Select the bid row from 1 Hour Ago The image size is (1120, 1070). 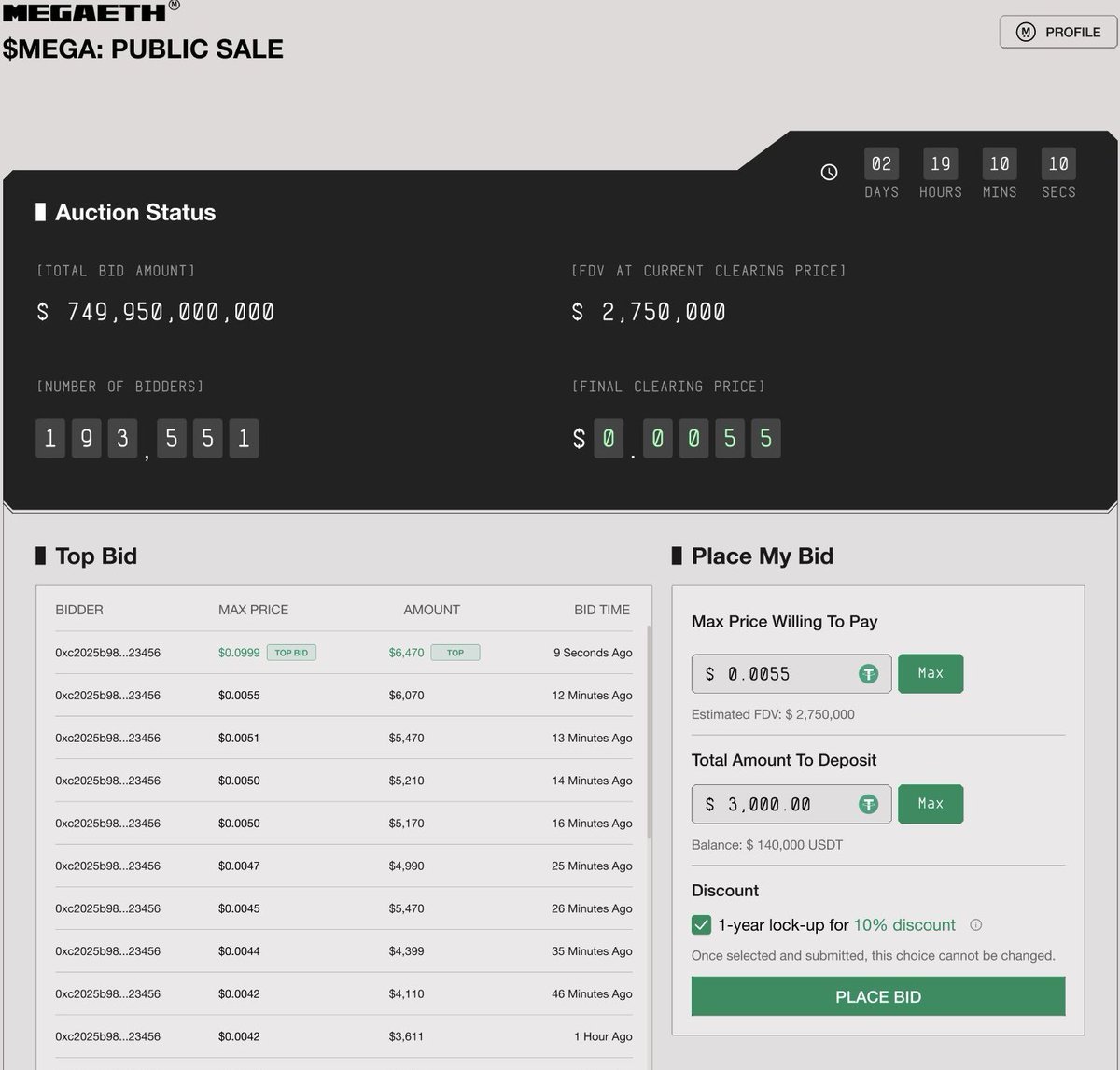(x=343, y=1036)
